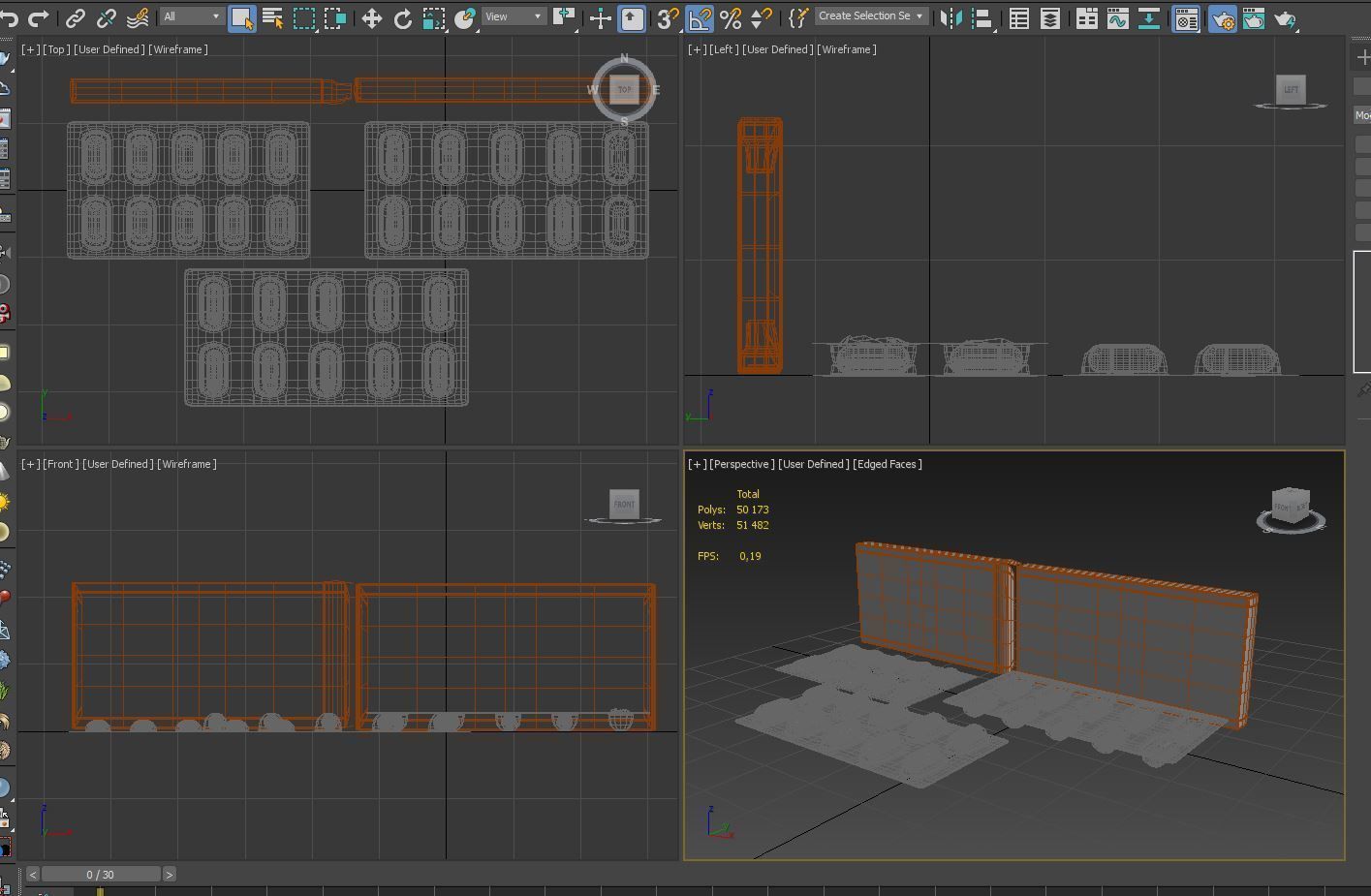This screenshot has width=1371, height=896.
Task: Choose the Rectangular Selection Region tool
Action: tap(304, 17)
